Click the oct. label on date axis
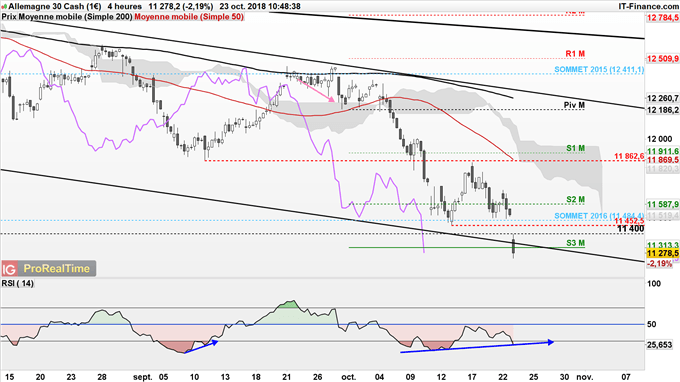This screenshot has width=680, height=382. 348,377
